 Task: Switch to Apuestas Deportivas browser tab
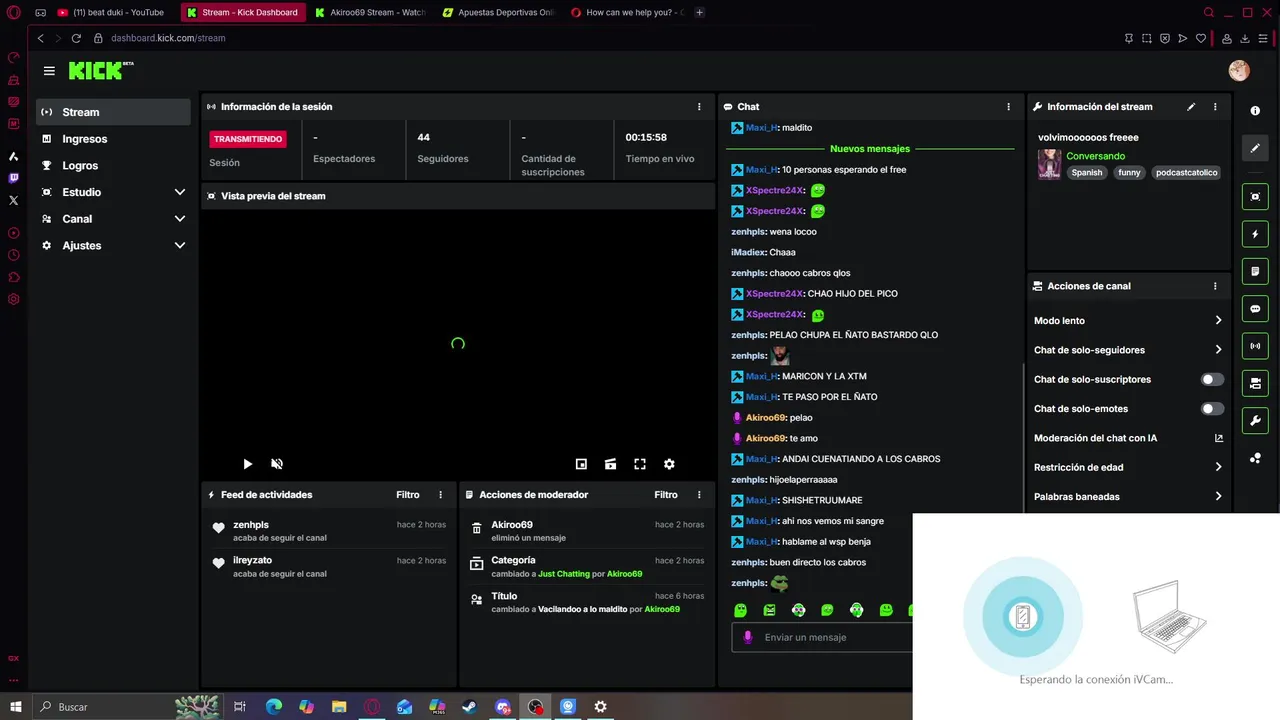(x=498, y=12)
